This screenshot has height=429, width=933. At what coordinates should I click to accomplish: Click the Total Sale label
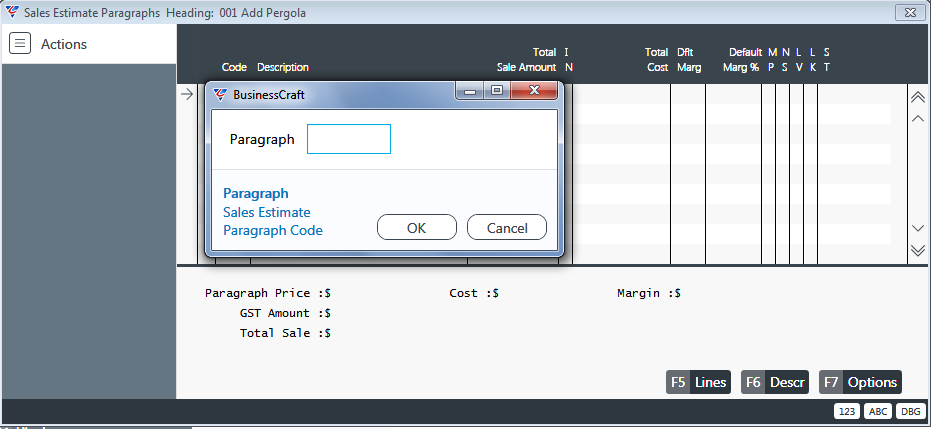coord(286,333)
